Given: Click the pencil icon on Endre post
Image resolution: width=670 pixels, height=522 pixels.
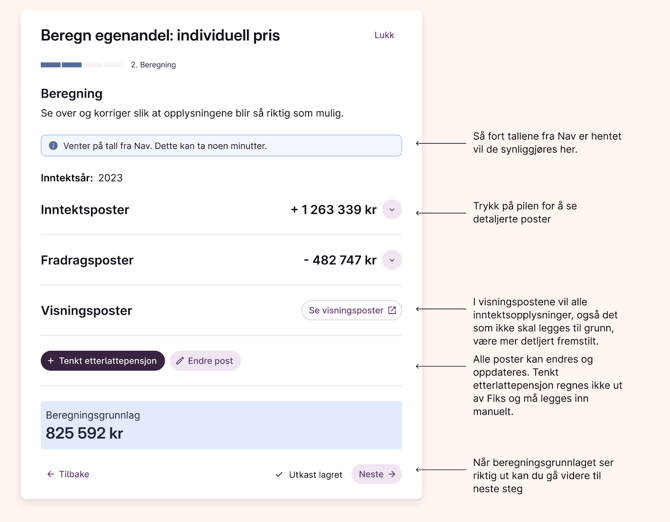Looking at the screenshot, I should [180, 361].
